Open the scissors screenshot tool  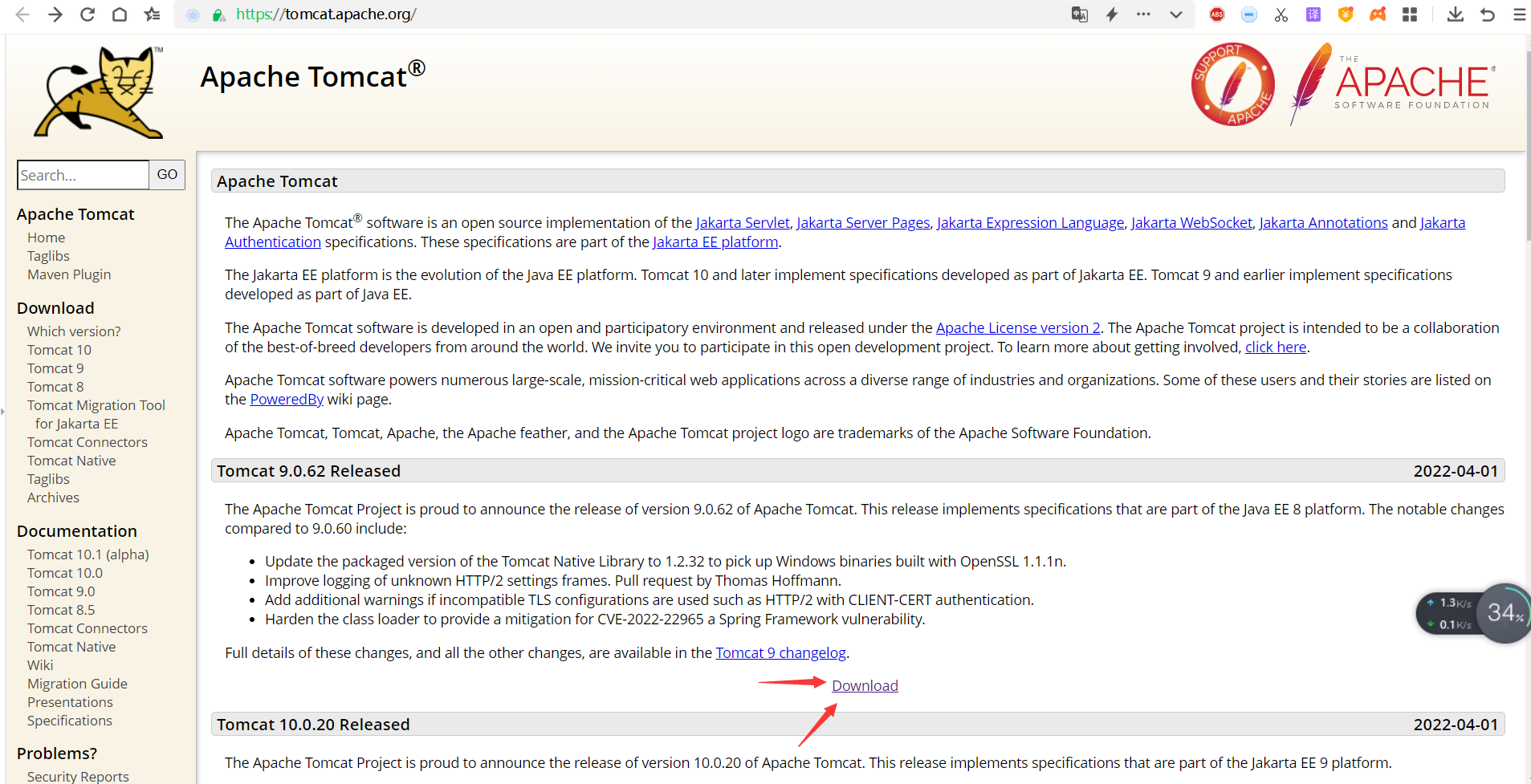pos(1281,14)
